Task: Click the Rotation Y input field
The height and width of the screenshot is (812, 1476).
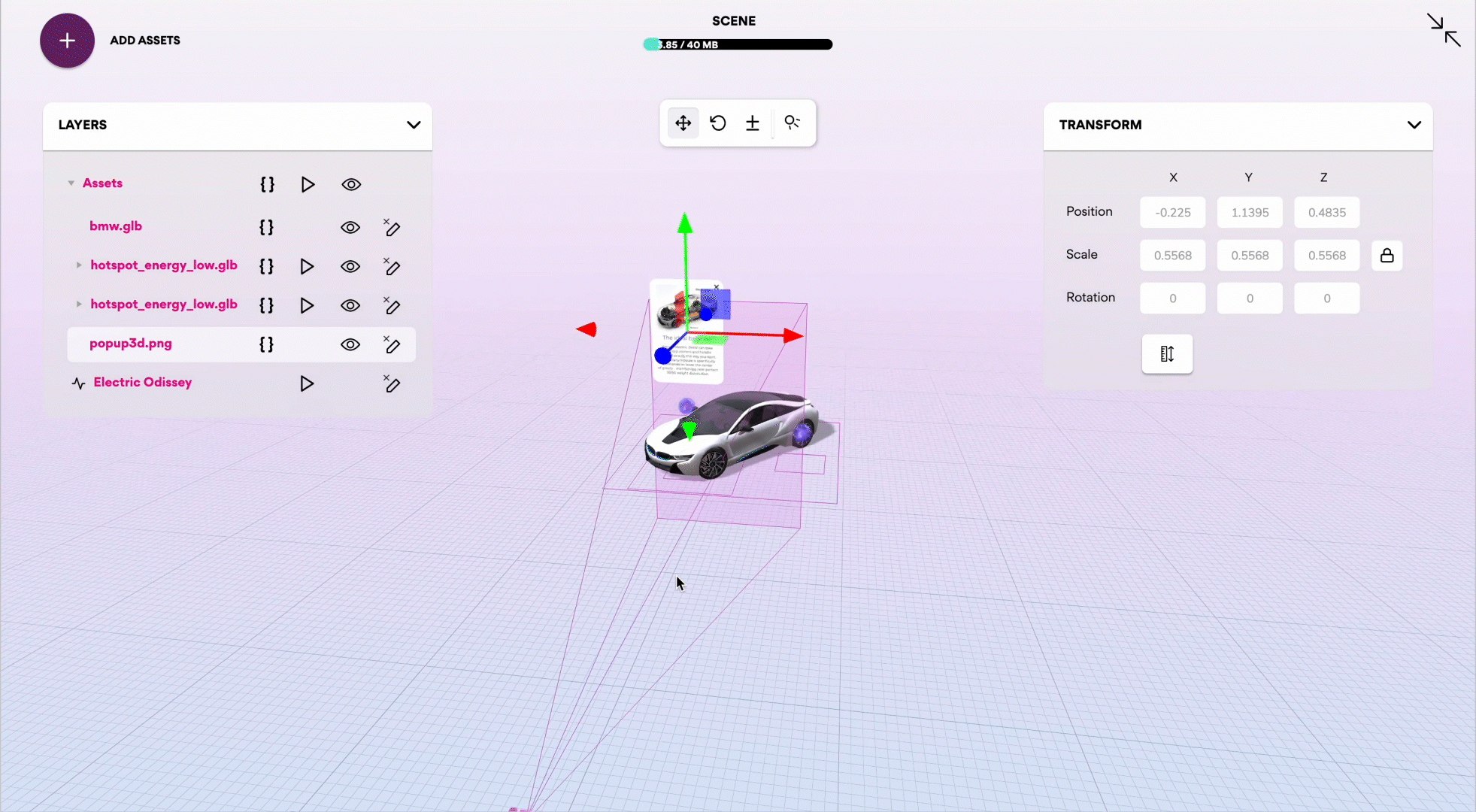Action: click(x=1250, y=298)
